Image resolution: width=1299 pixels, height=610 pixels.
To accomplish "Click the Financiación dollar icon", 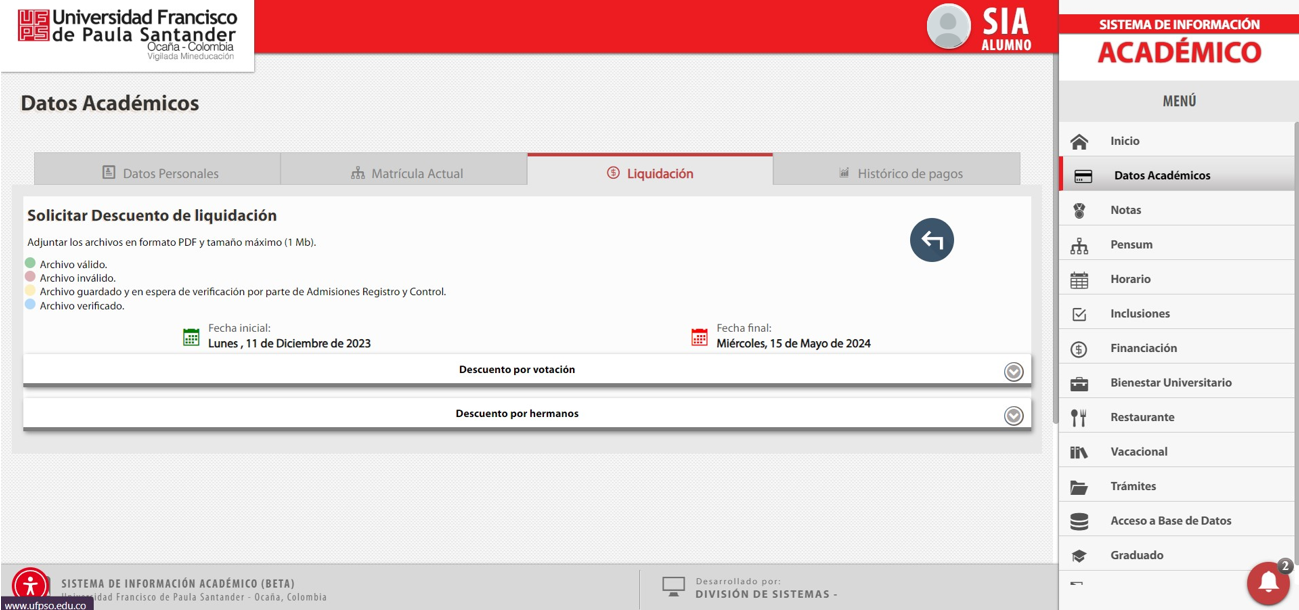I will (1079, 349).
